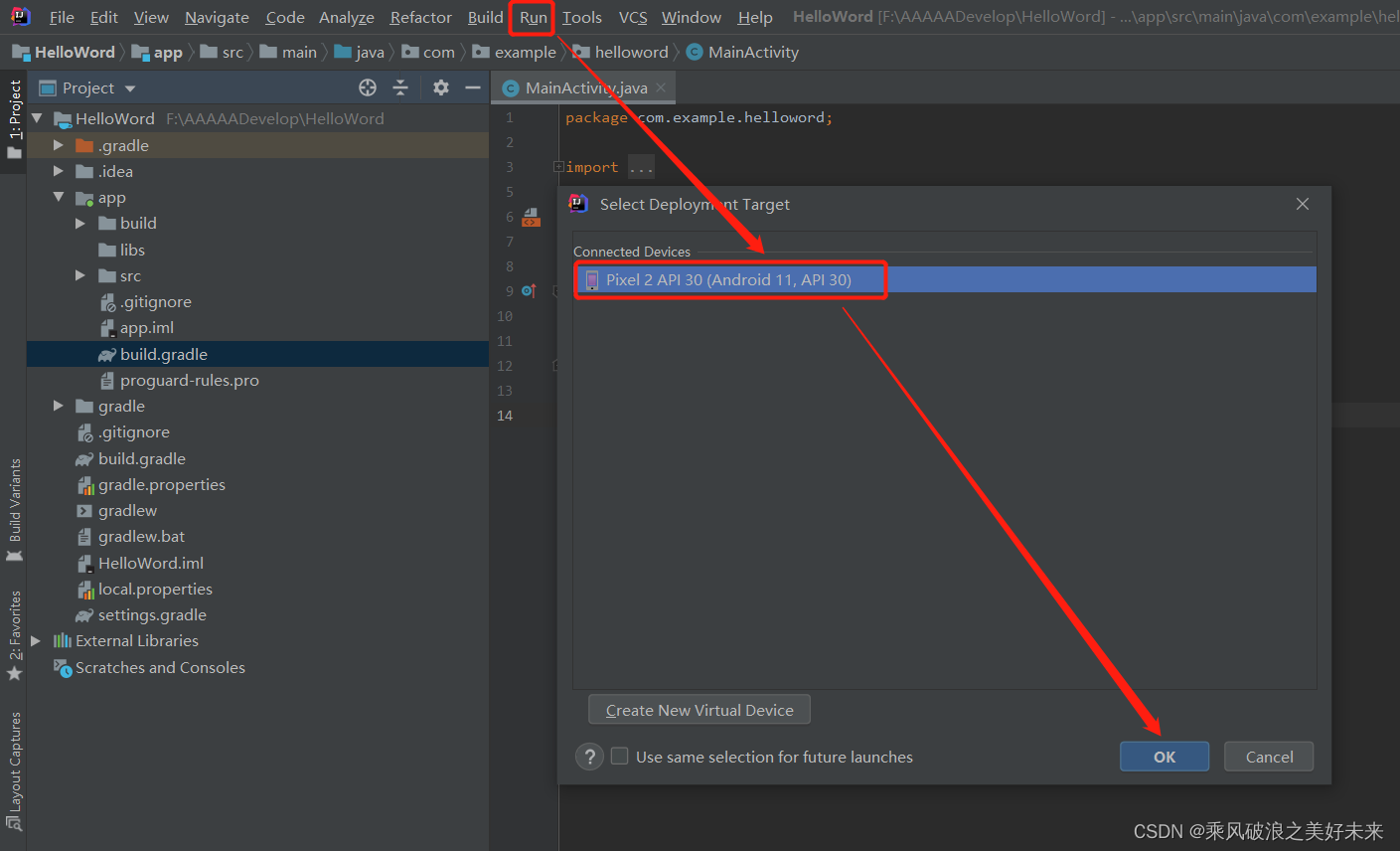Viewport: 1400px width, 851px height.
Task: Open Build Variants side panel
Action: (14, 510)
